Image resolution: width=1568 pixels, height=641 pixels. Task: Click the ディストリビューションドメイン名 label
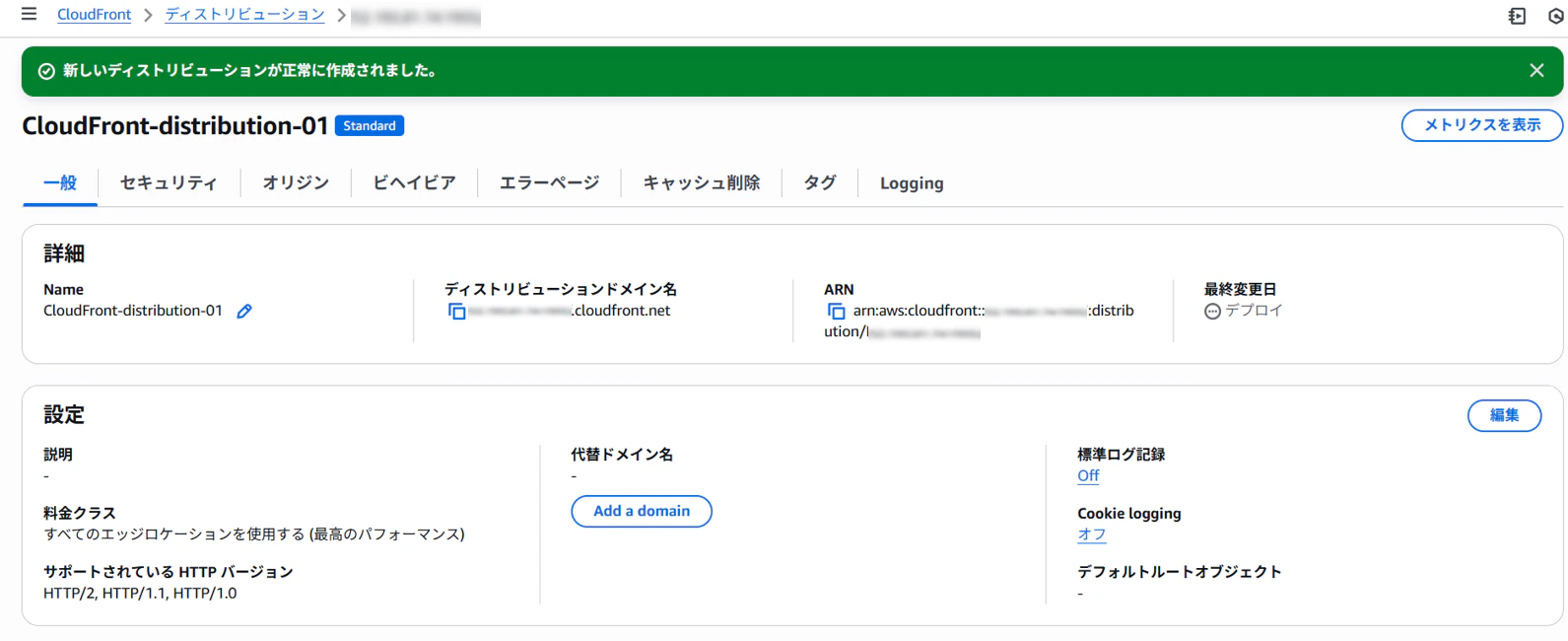pyautogui.click(x=561, y=289)
